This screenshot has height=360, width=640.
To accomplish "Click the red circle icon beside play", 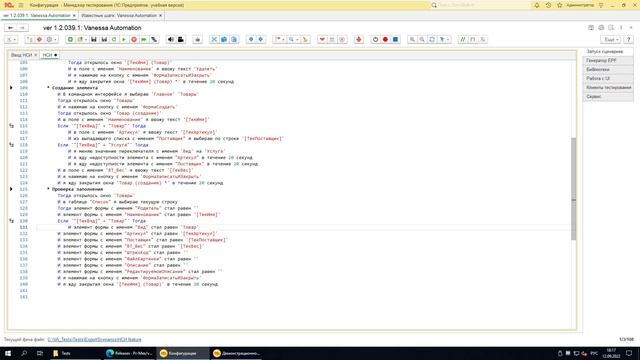I will coord(134,40).
